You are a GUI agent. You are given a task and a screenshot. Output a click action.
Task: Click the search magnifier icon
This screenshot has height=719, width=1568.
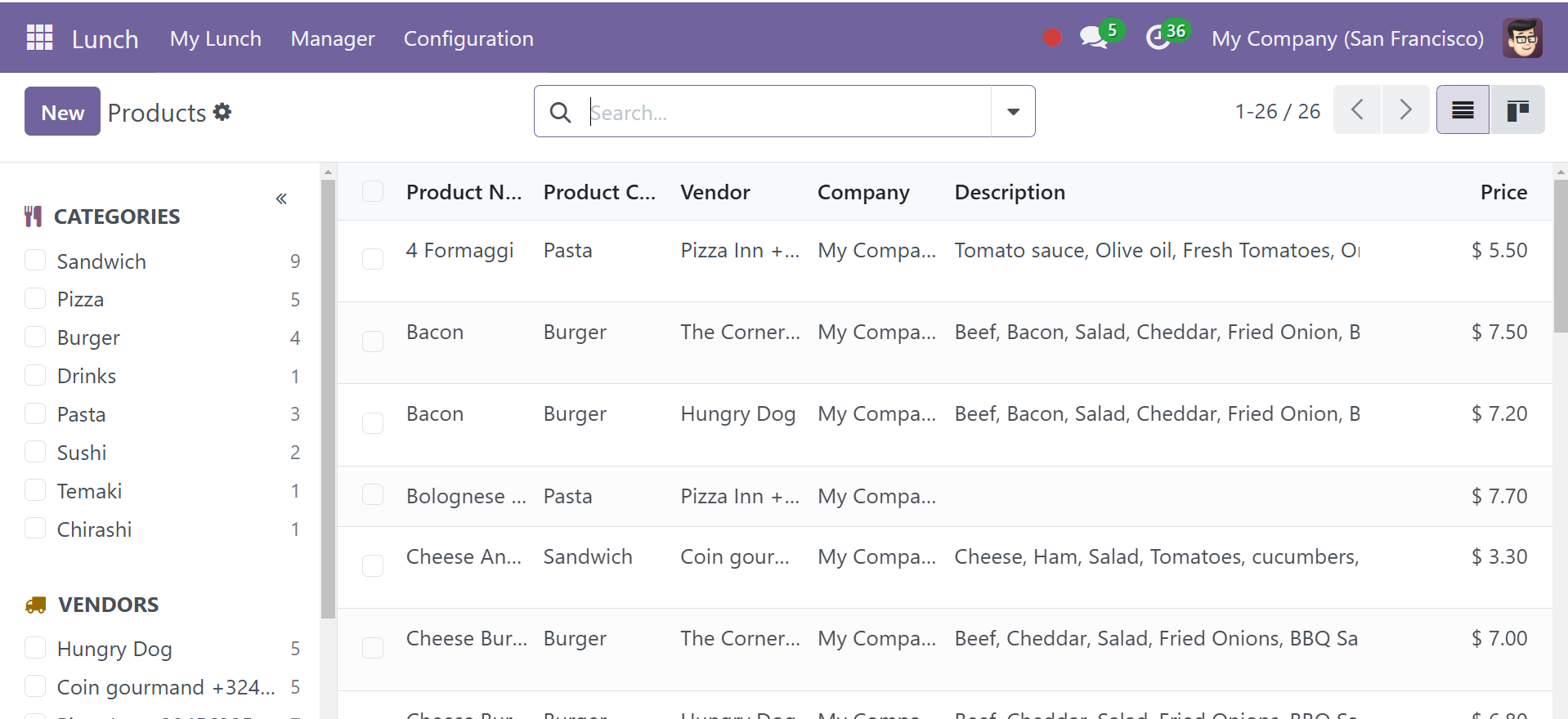(560, 112)
